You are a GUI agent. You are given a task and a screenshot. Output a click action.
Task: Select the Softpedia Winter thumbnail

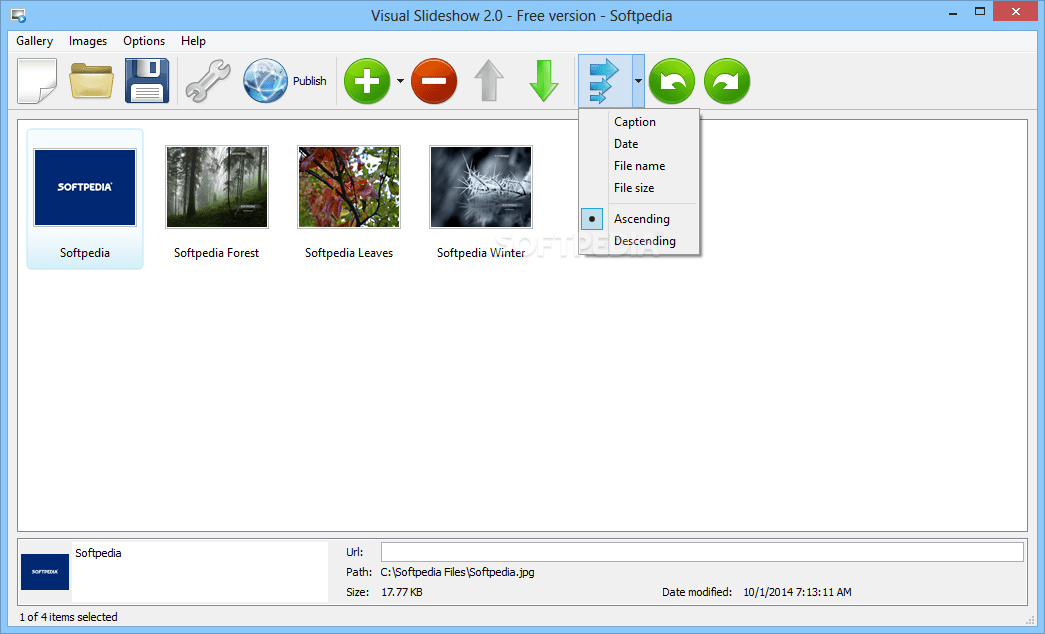coord(481,187)
